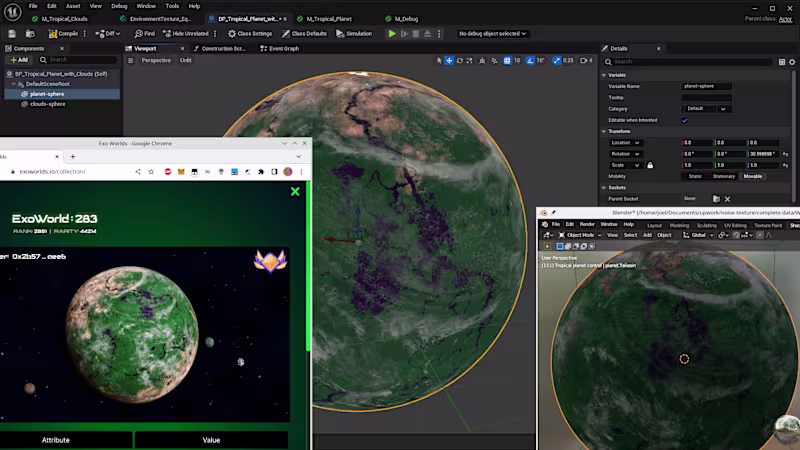Screen dimensions: 800x450
Task: Toggle Editable when Inherited checkbox
Action: point(685,120)
